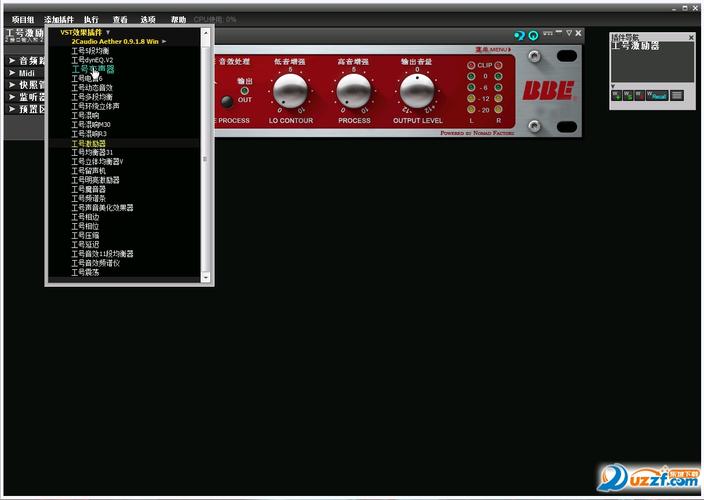The image size is (704, 500).
Task: Choose 工号留声机 plugin from list
Action: 88,171
